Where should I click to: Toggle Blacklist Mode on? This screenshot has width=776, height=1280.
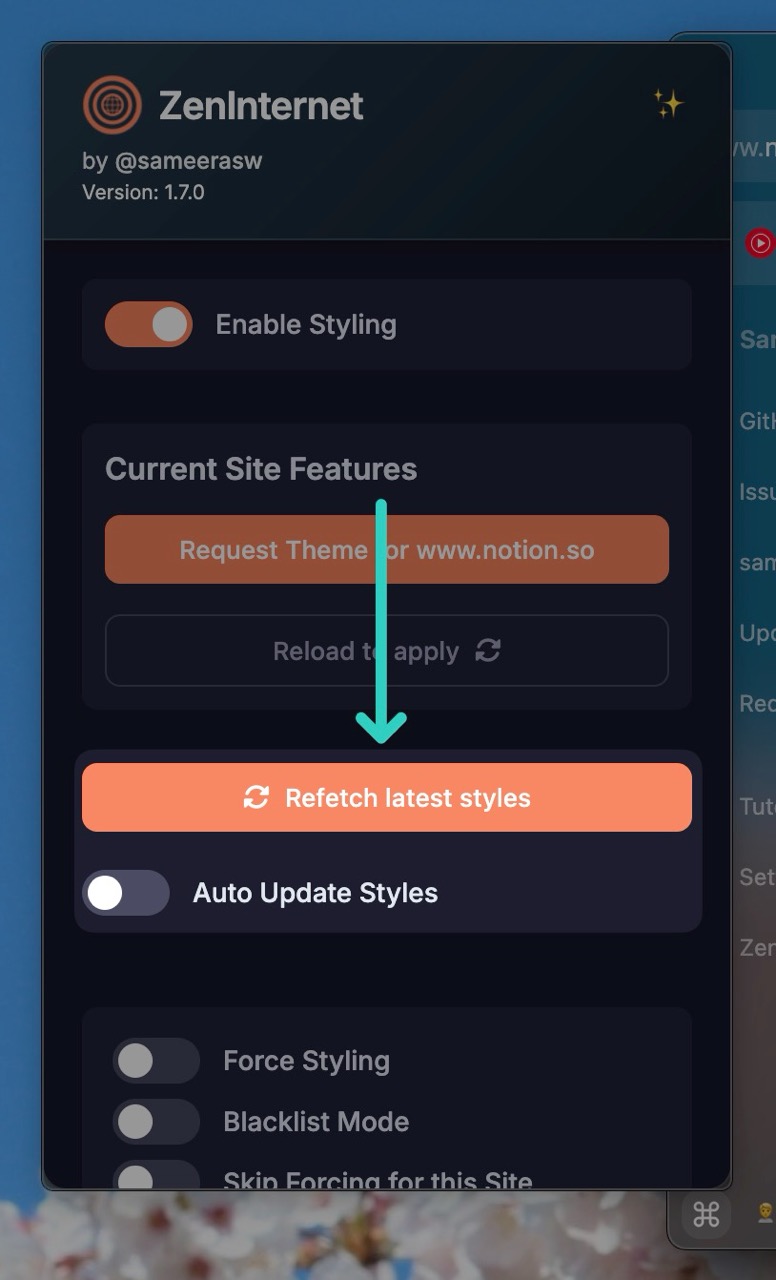point(156,1122)
